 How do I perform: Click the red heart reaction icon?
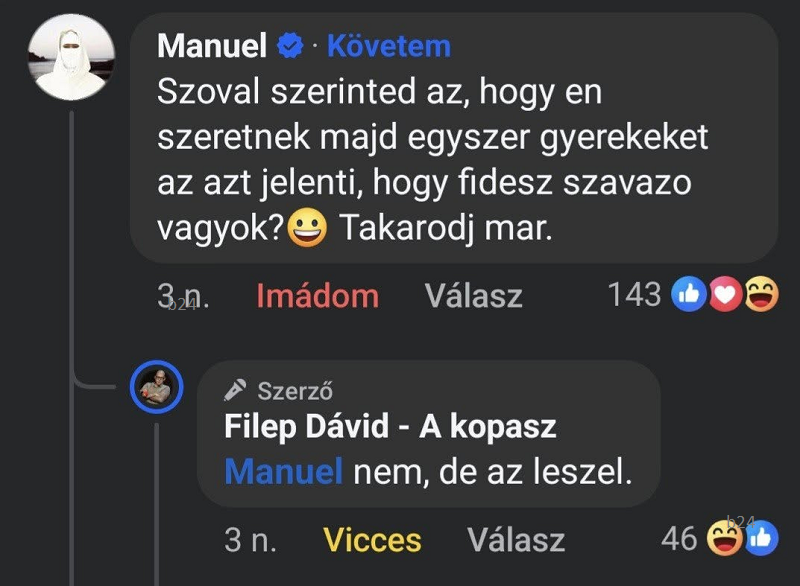pyautogui.click(x=725, y=296)
